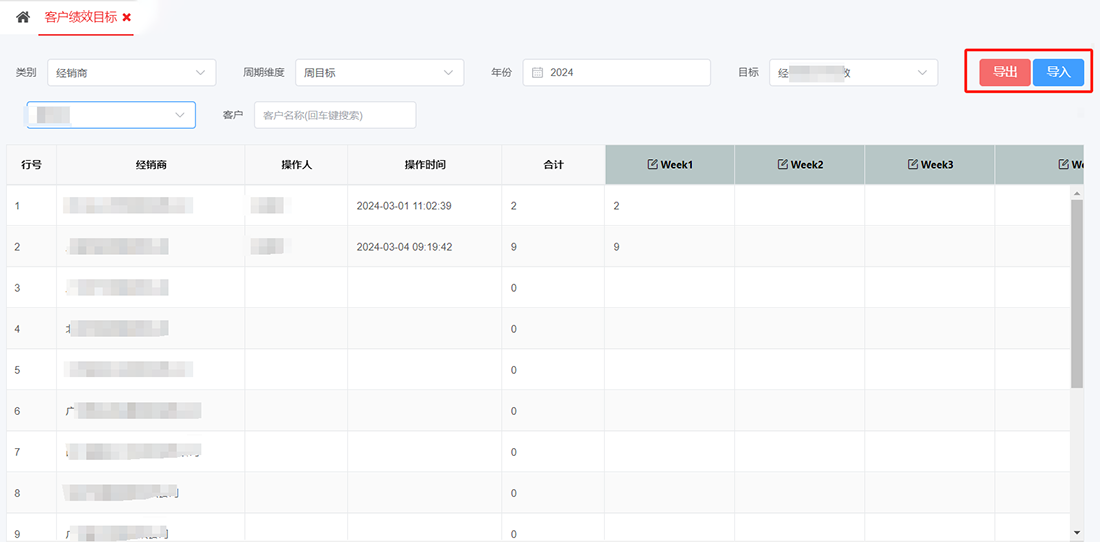Open the 目标 dropdown selector
1100x542 pixels.
pyautogui.click(x=853, y=73)
